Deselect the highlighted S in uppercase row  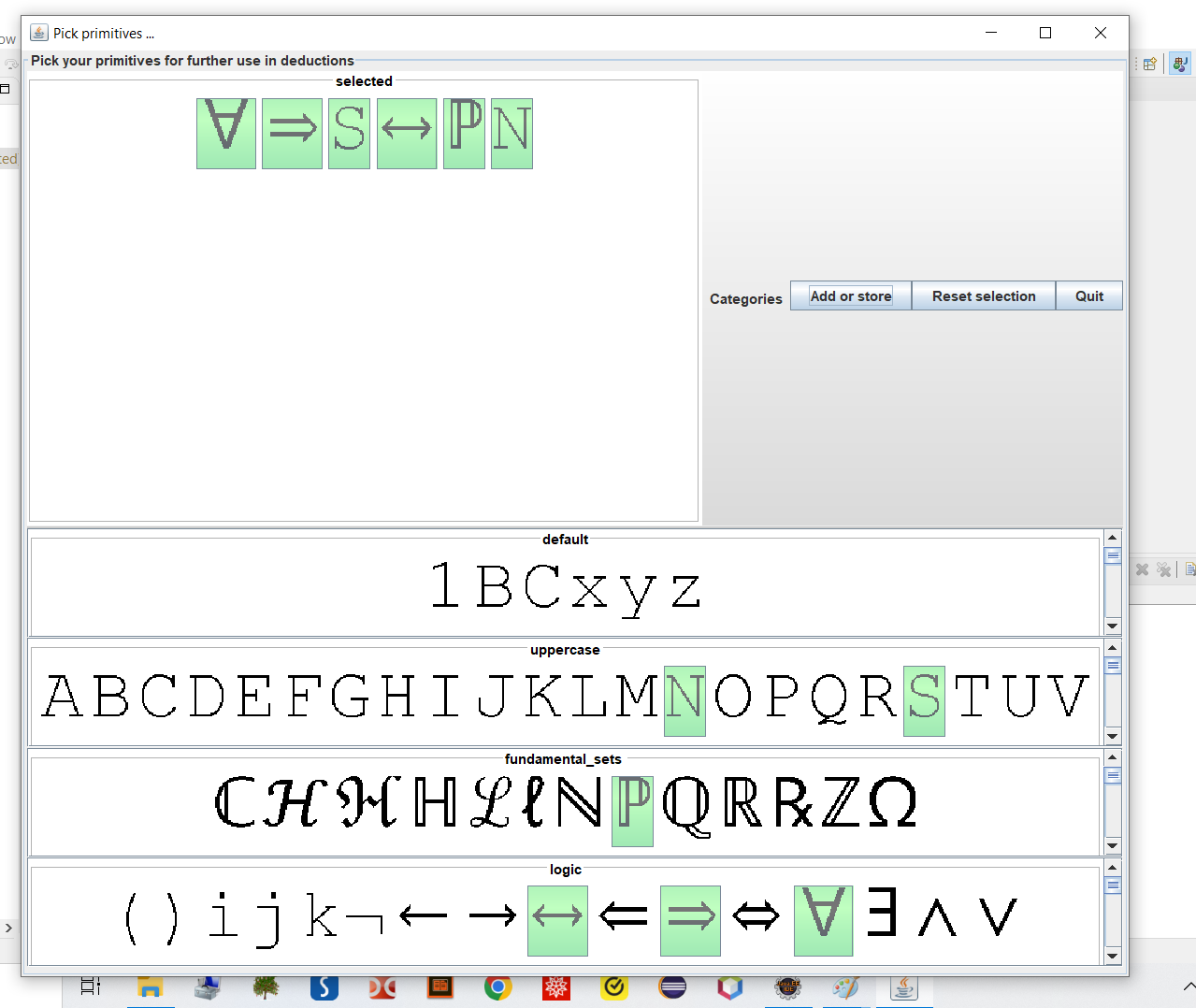coord(924,699)
